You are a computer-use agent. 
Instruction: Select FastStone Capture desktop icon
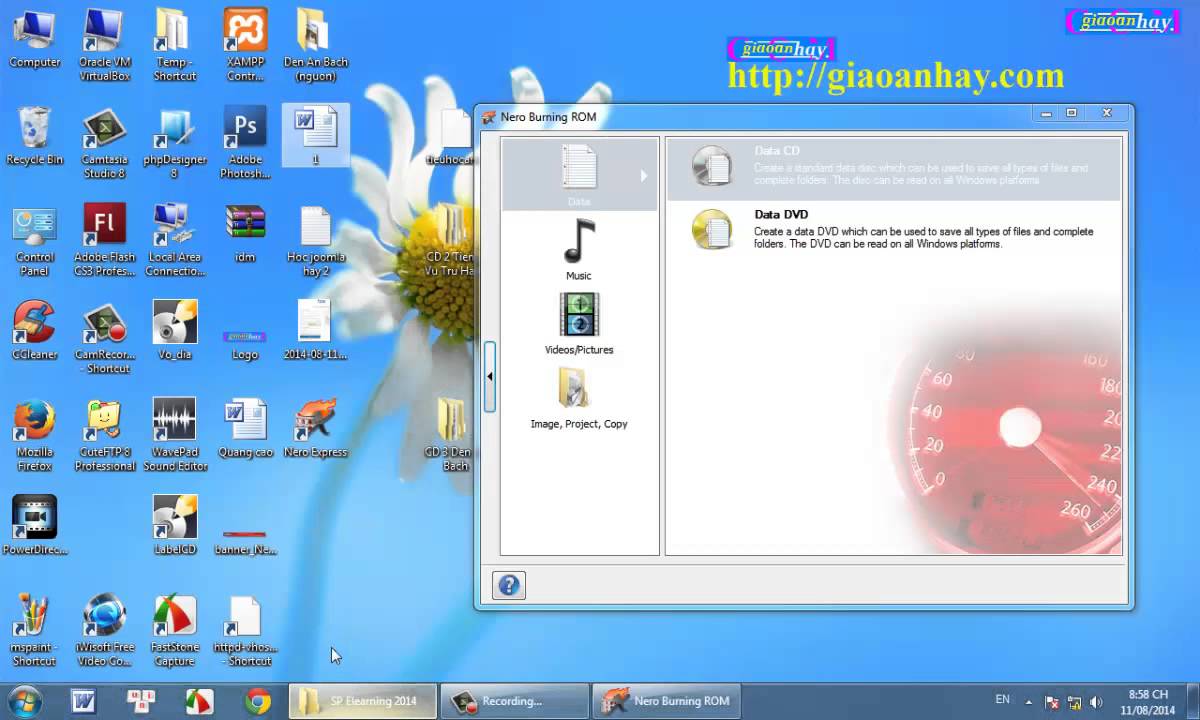coord(175,630)
